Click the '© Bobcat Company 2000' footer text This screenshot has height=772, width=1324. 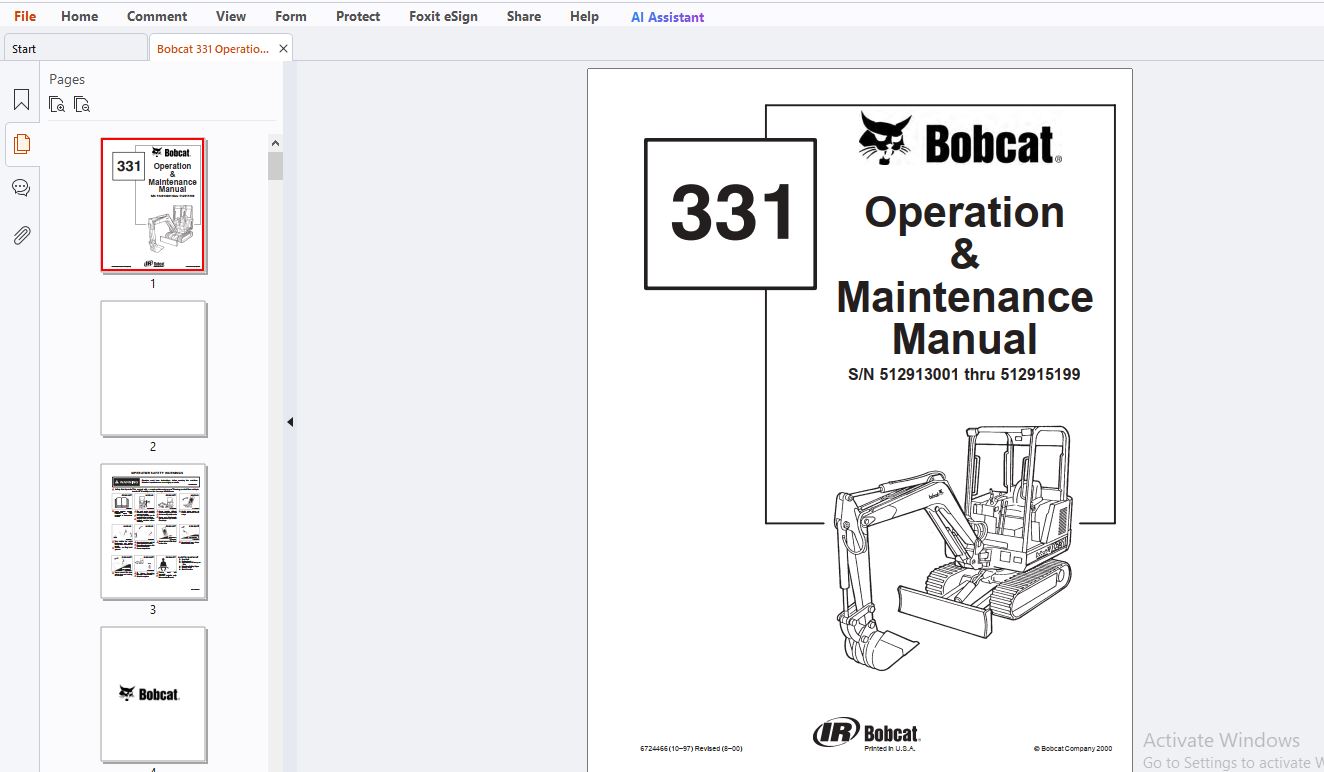1072,748
